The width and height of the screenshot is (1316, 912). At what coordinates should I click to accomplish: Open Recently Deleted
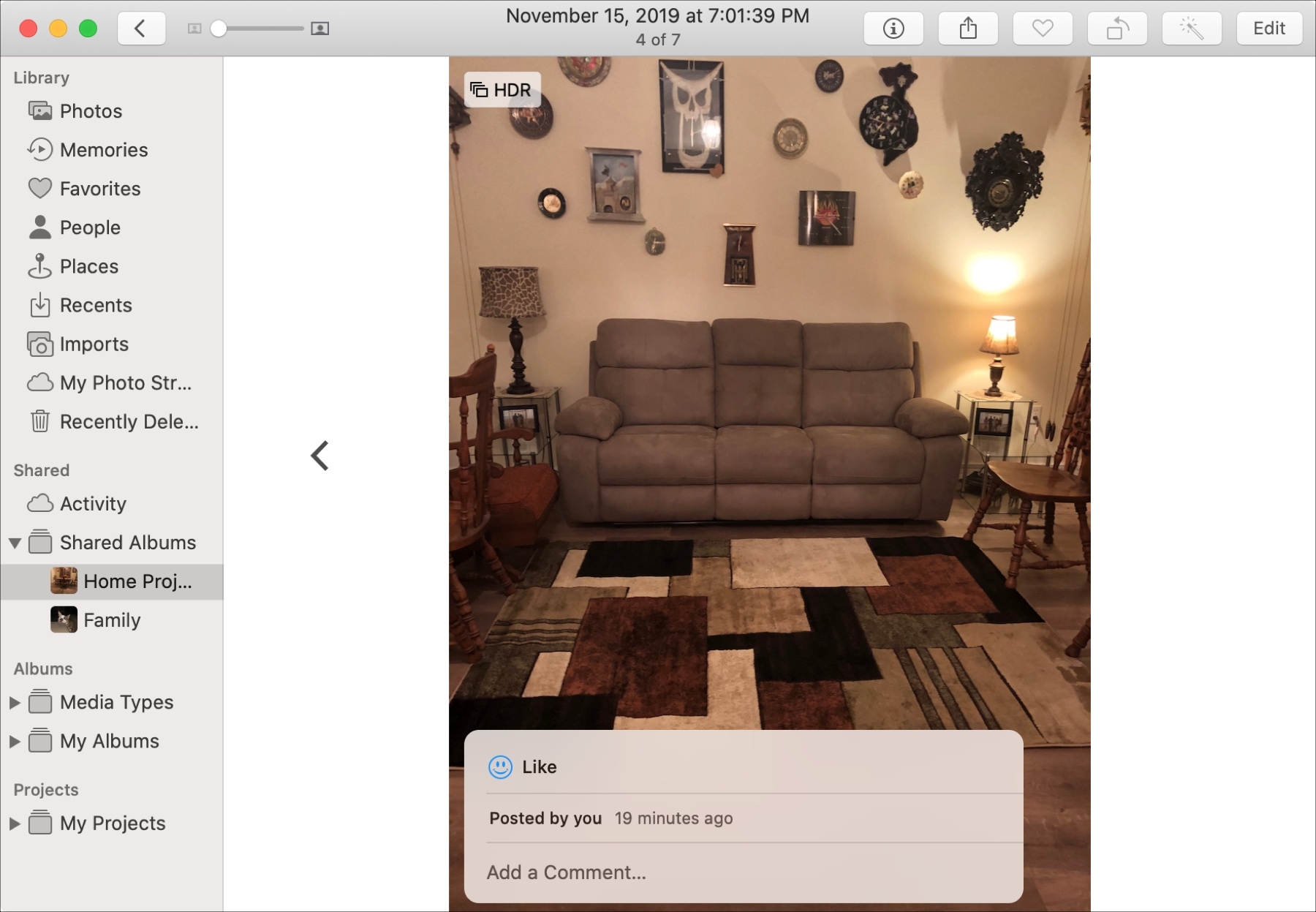(x=112, y=421)
